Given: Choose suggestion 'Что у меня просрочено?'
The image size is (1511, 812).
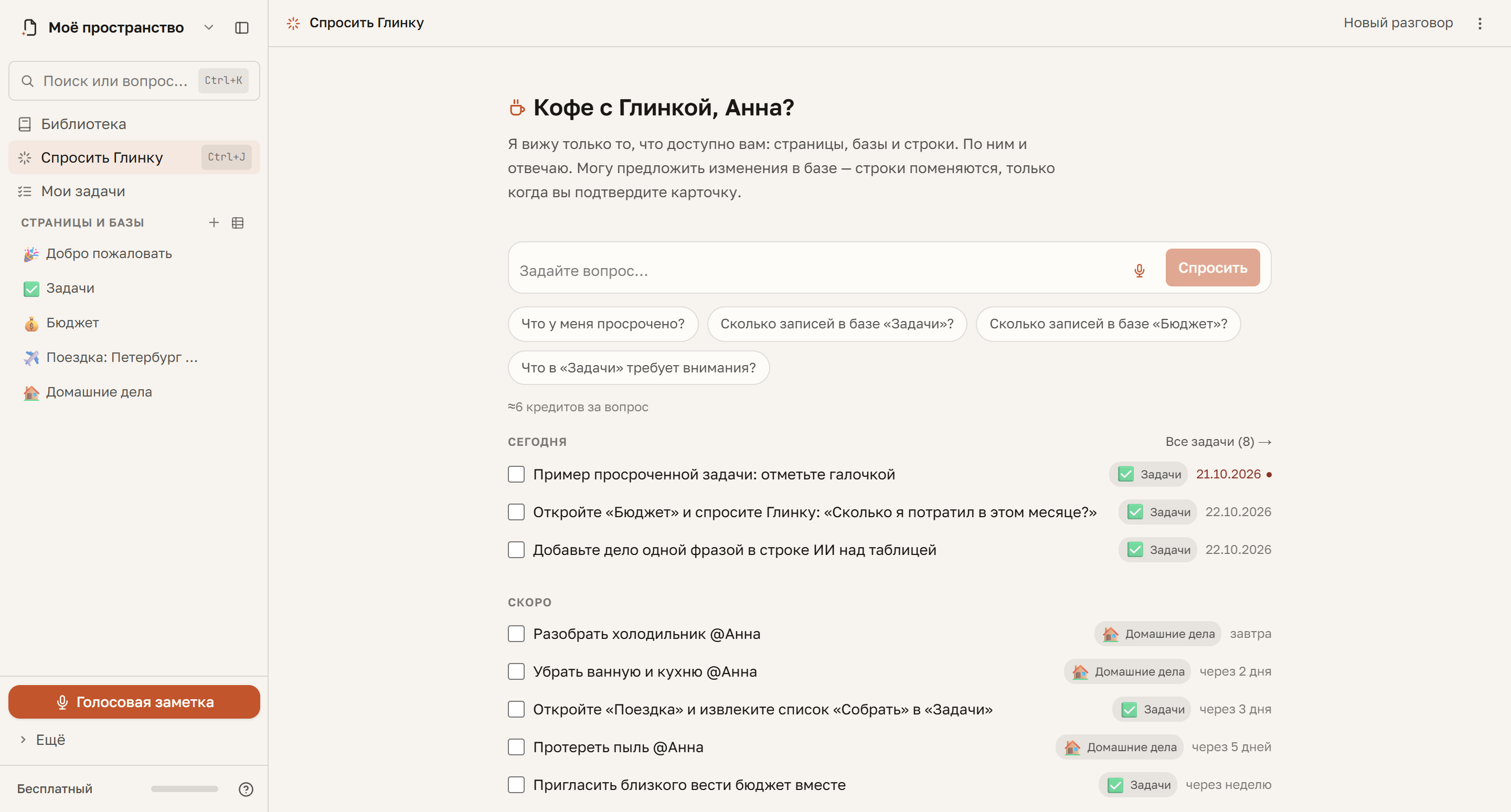Looking at the screenshot, I should click(602, 324).
